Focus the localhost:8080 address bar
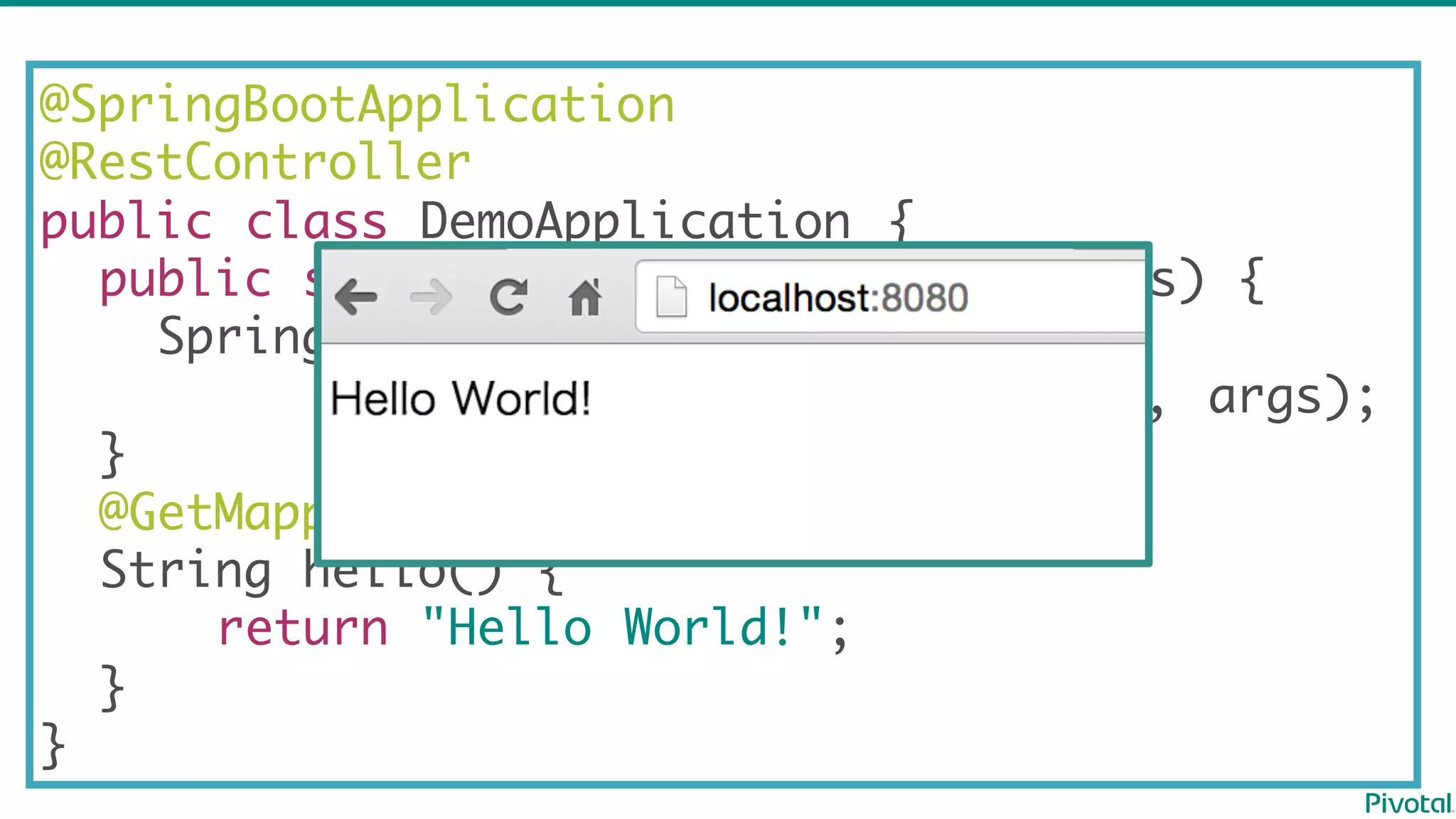Screen dimensions: 1456x819 point(890,296)
